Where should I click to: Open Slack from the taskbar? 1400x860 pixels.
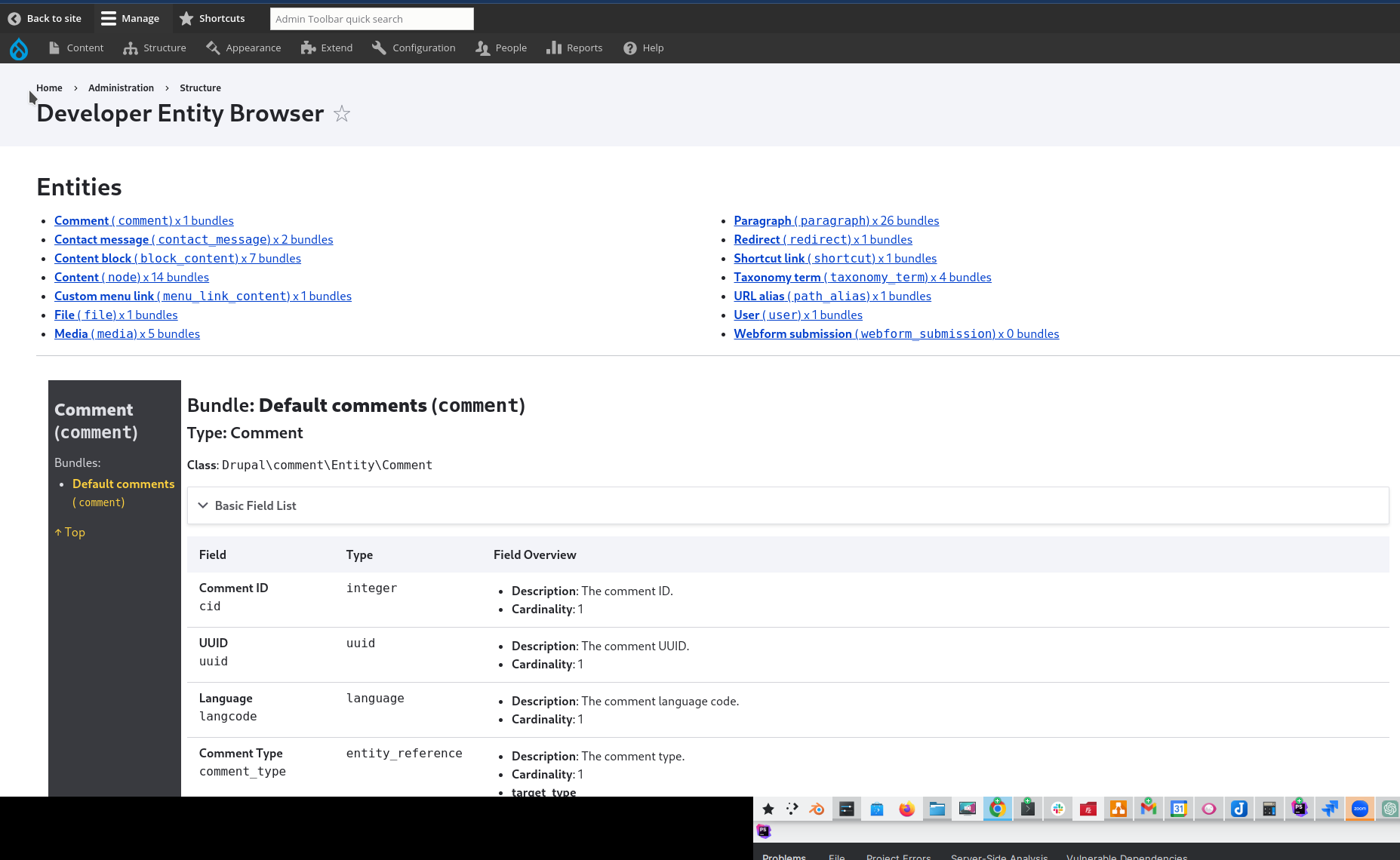point(1057,809)
